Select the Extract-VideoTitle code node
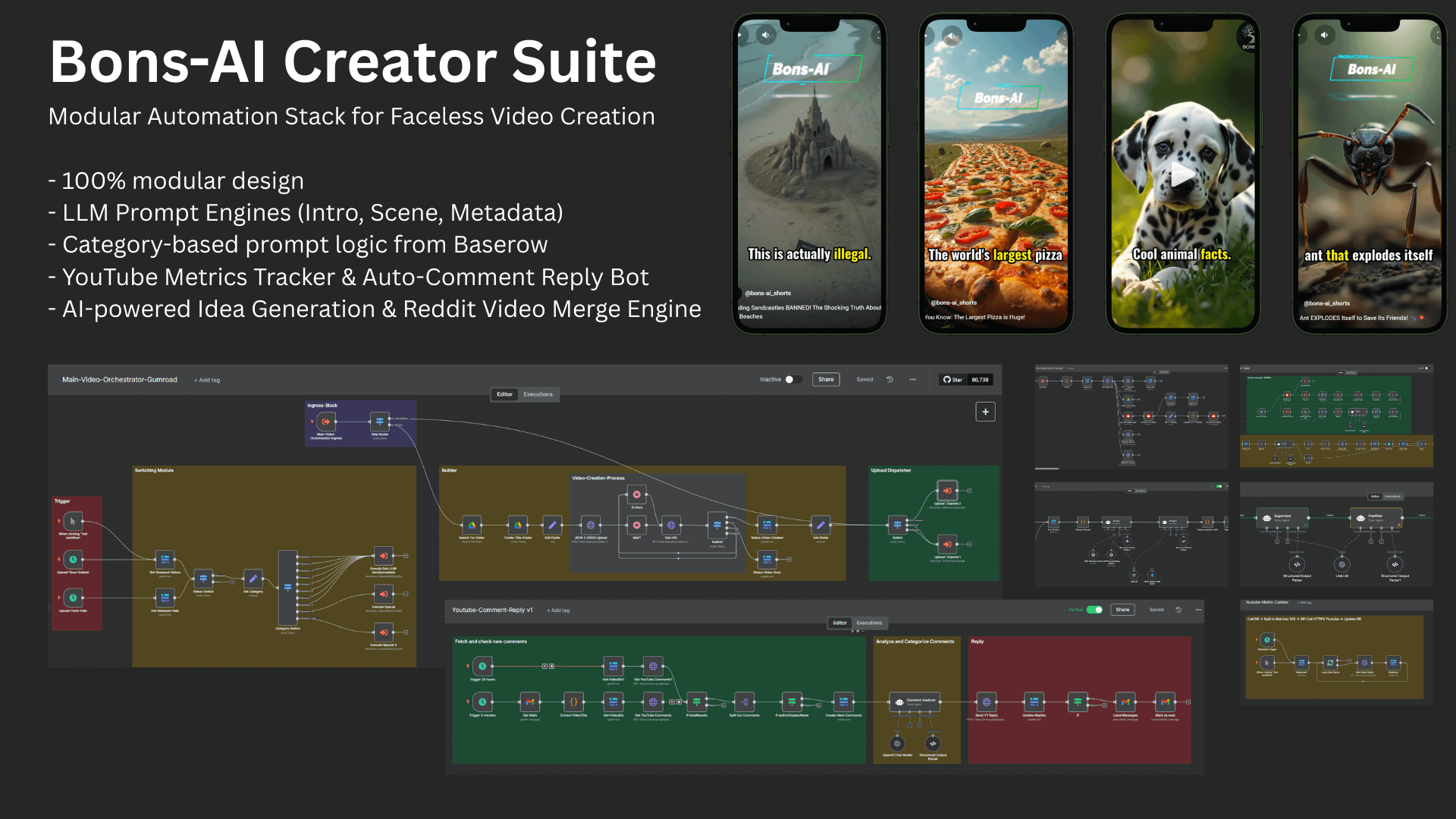 573,701
